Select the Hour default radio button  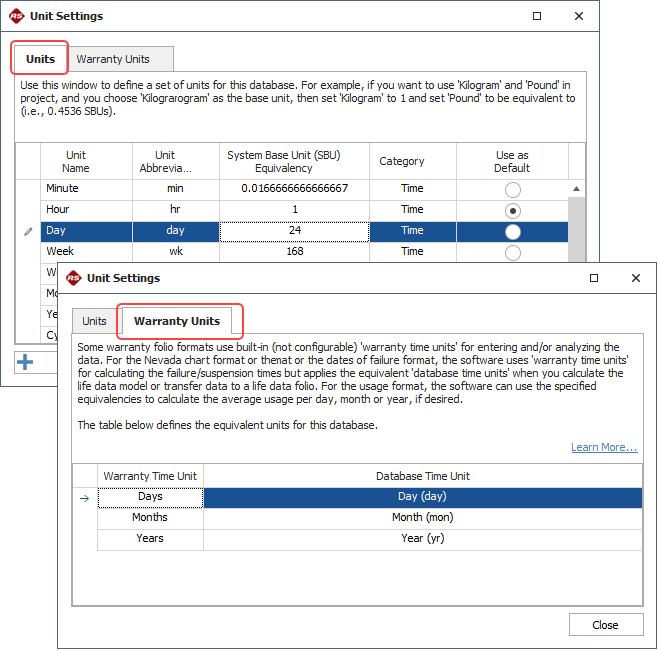coord(513,210)
